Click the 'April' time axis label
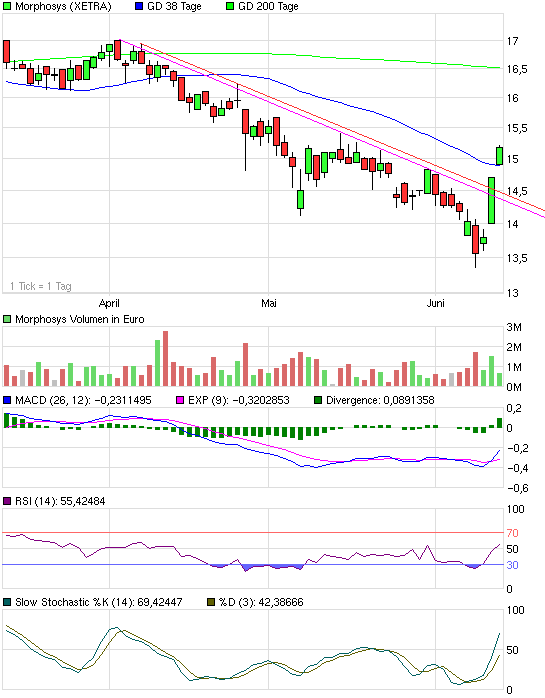Screen dimensions: 545x698 [109, 304]
